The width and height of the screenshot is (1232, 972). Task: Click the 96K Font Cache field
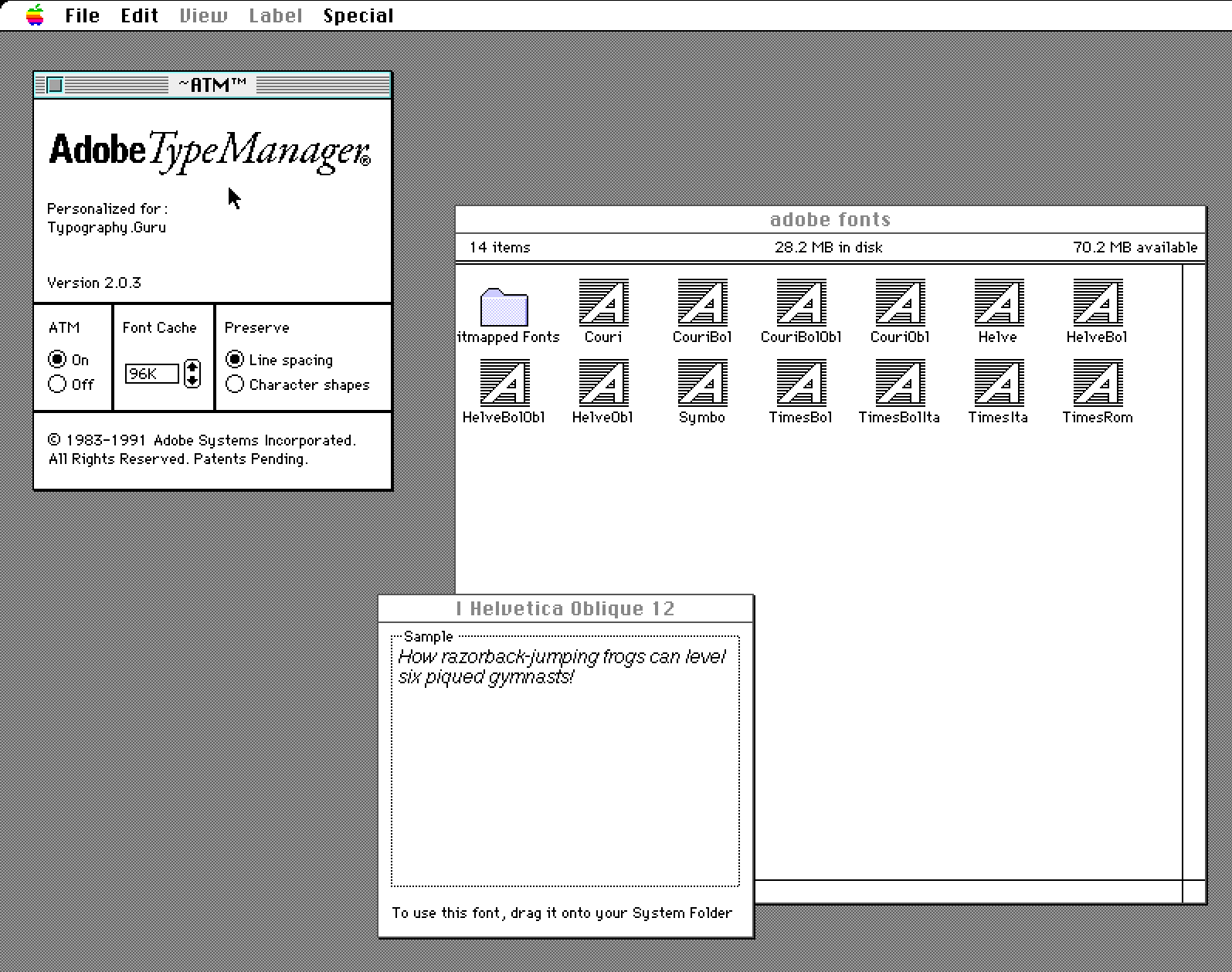point(152,374)
